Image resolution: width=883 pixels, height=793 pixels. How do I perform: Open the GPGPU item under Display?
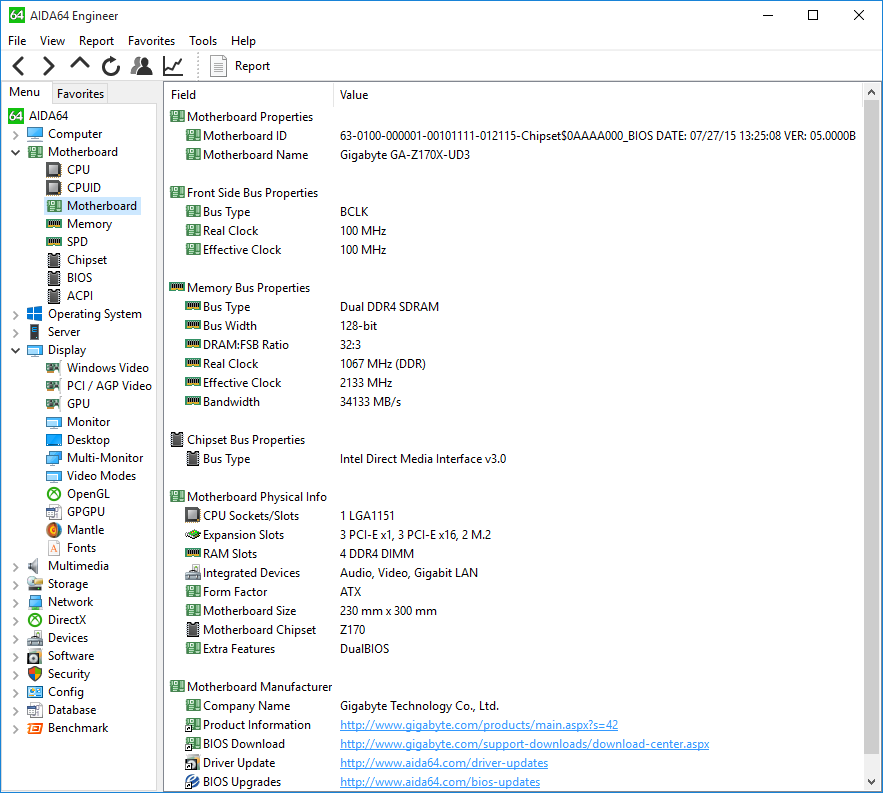pos(85,512)
